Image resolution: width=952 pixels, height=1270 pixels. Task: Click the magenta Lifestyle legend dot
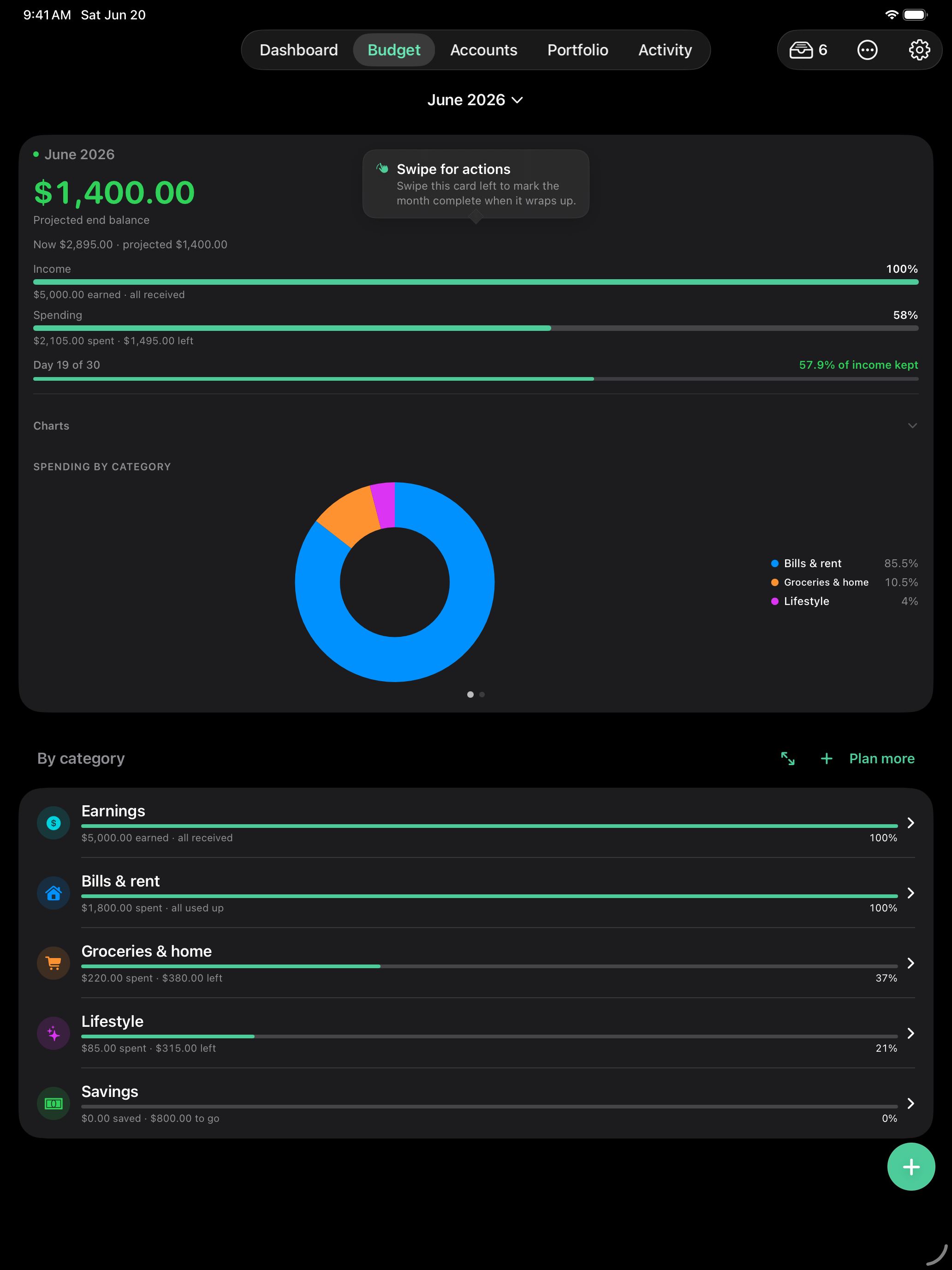[x=775, y=601]
